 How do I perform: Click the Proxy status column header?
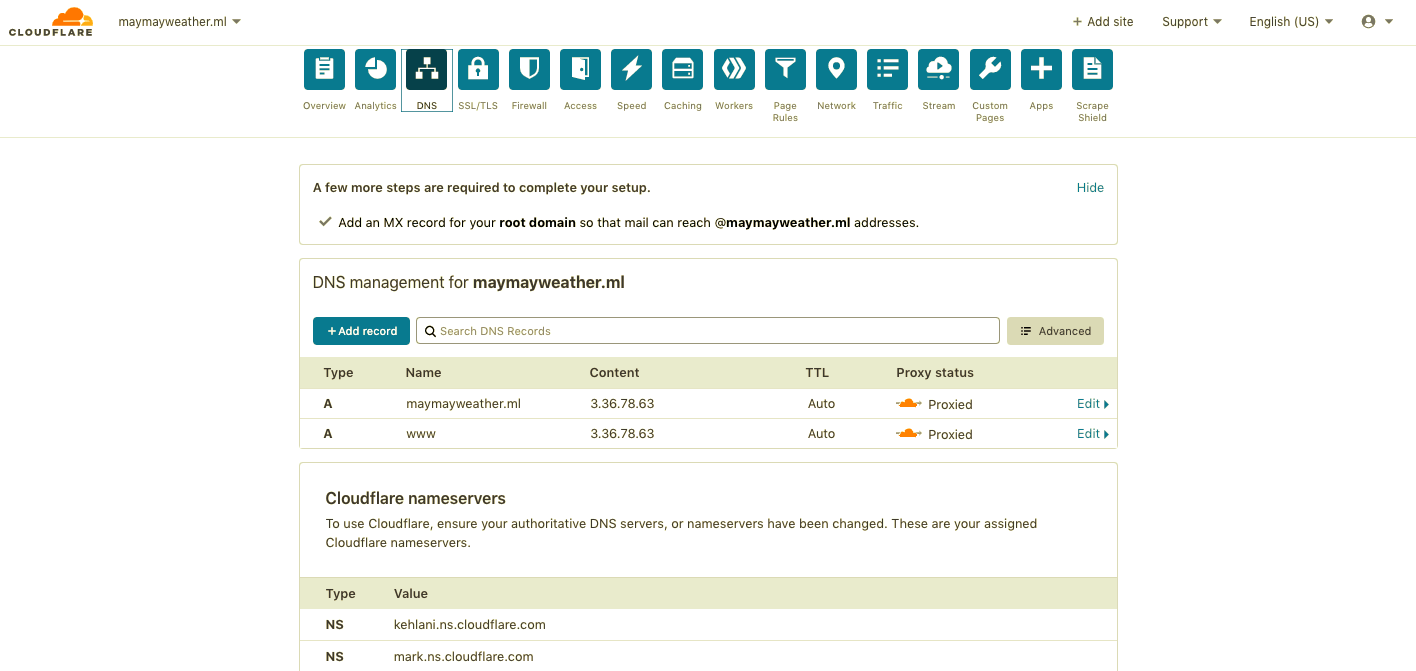coord(935,372)
